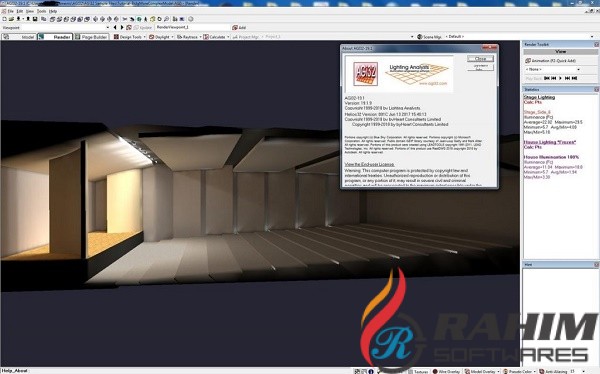This screenshot has width=600, height=374.
Task: Click the Update viewpoint button
Action: 143,28
